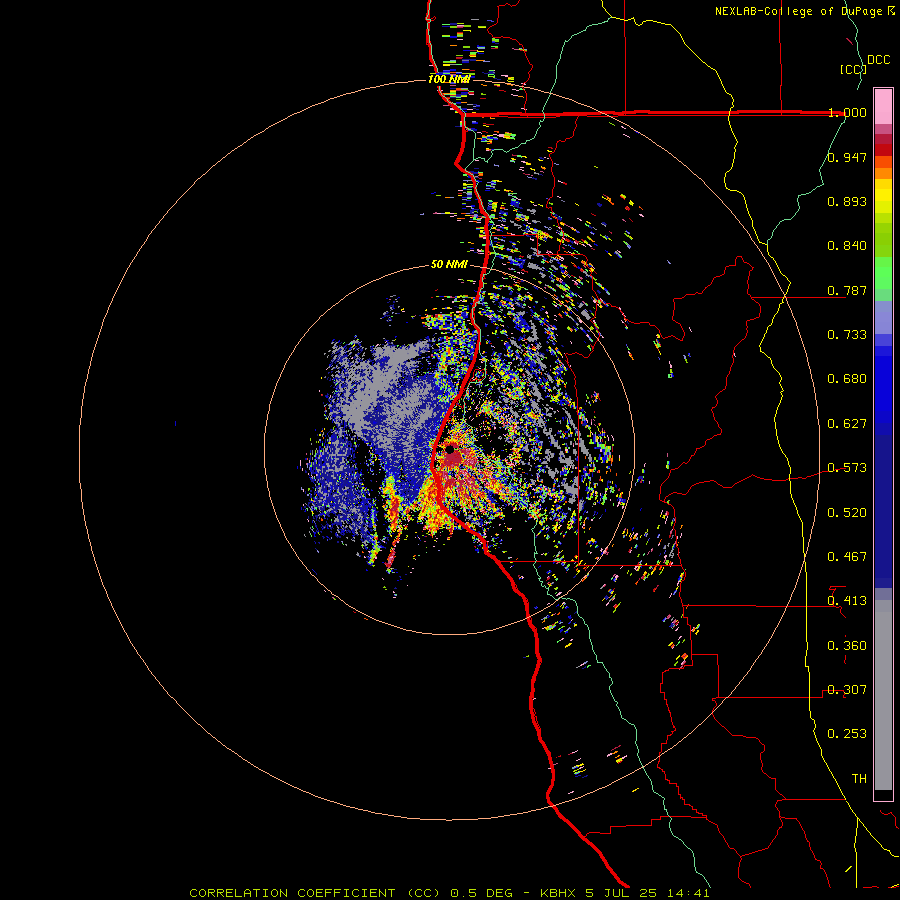
Task: Click the 0.360 scale value
Action: coord(847,646)
